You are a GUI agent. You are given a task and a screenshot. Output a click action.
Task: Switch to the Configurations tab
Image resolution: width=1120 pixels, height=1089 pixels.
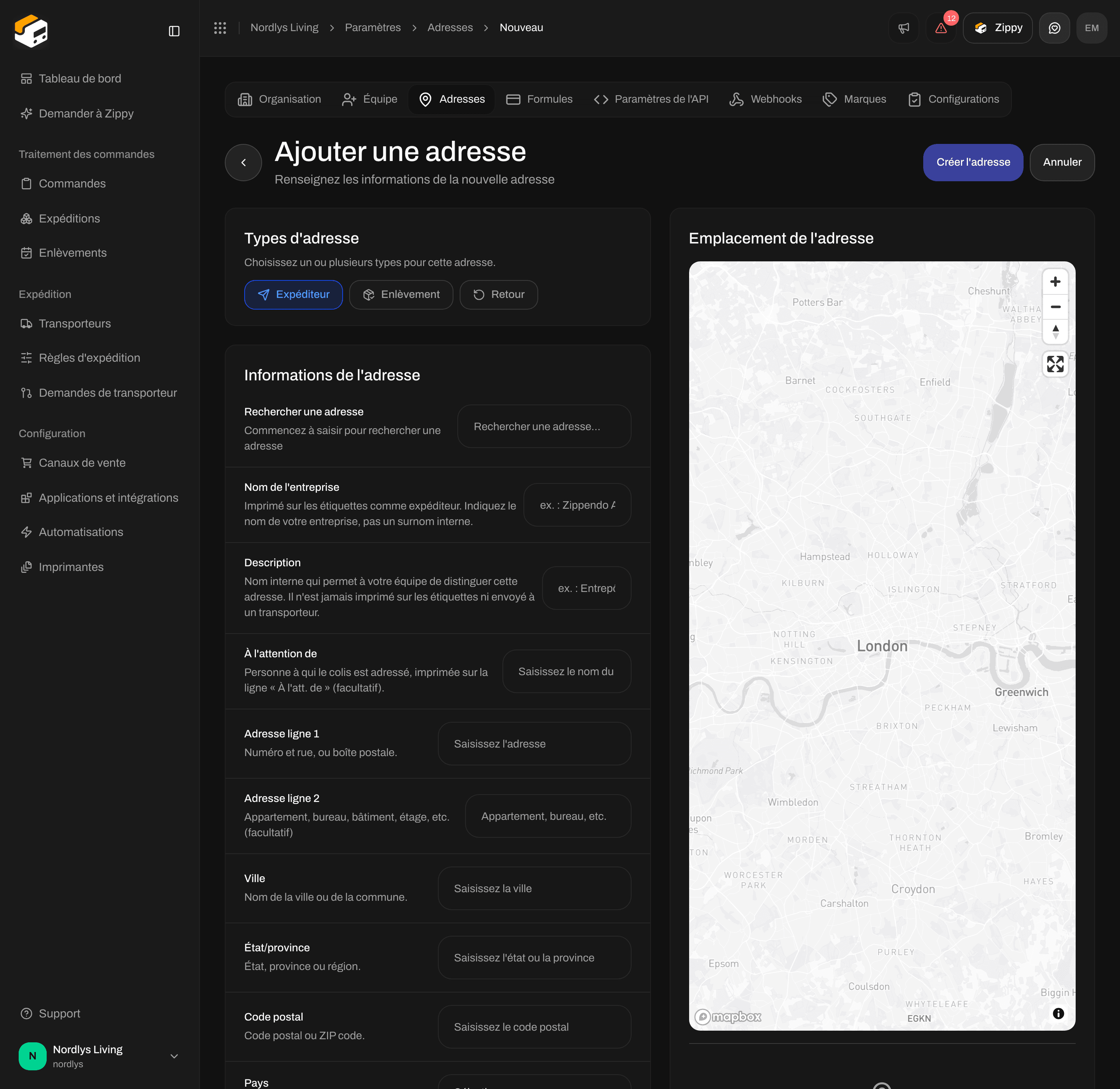coord(954,100)
